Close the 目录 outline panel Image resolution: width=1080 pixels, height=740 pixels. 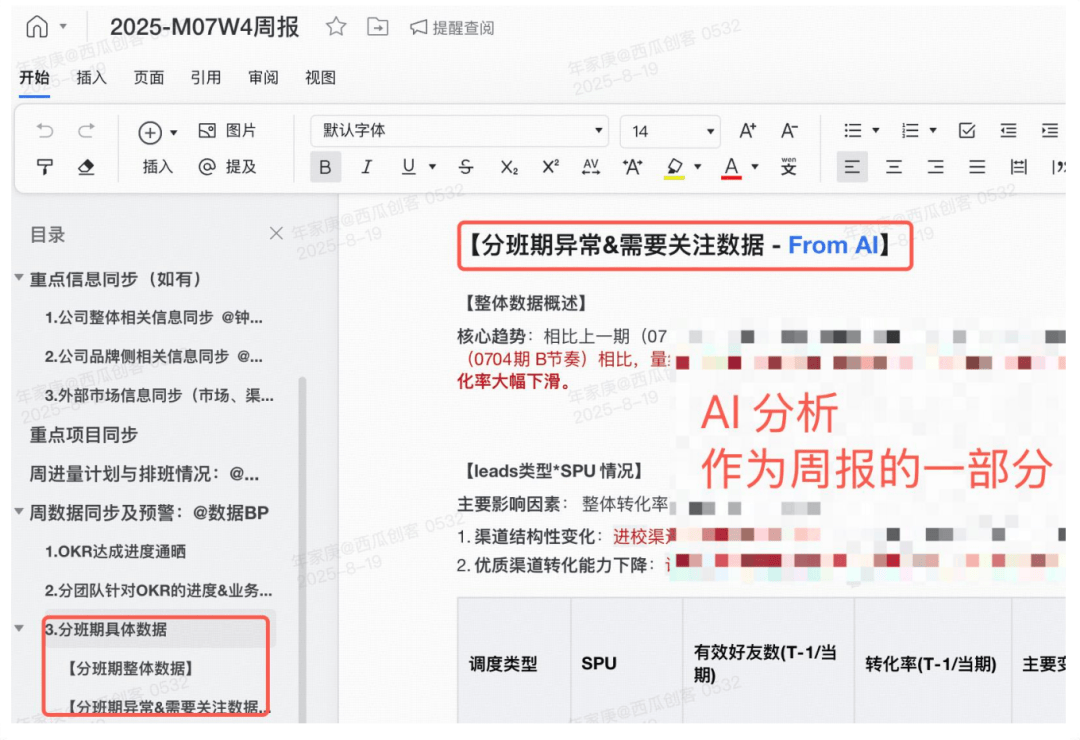tap(276, 234)
